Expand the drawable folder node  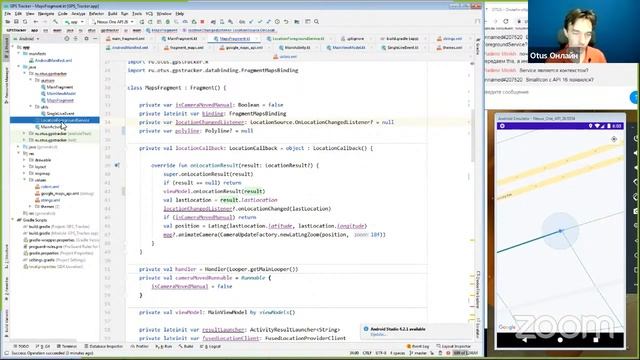24,160
